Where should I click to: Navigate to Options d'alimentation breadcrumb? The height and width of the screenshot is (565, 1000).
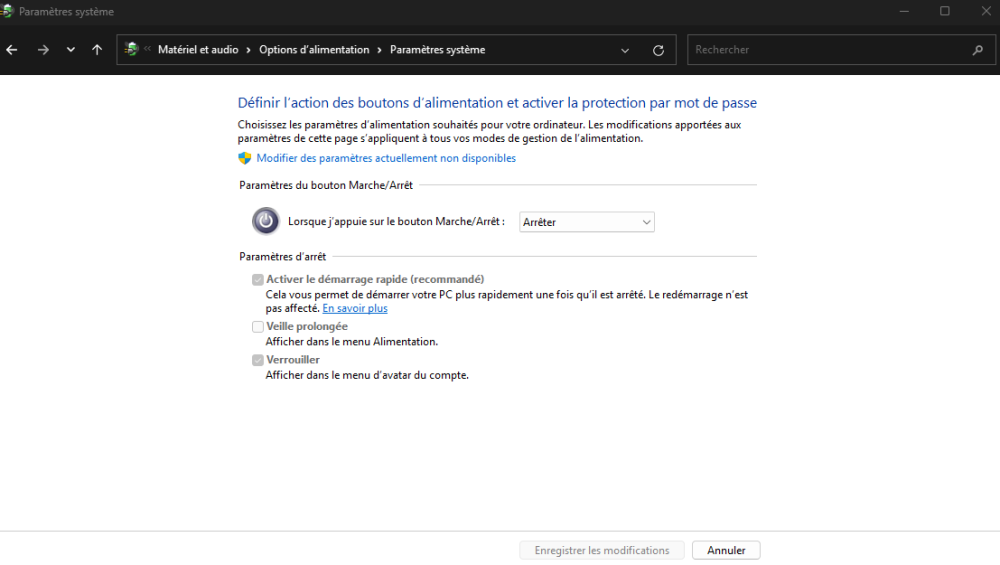(x=314, y=50)
